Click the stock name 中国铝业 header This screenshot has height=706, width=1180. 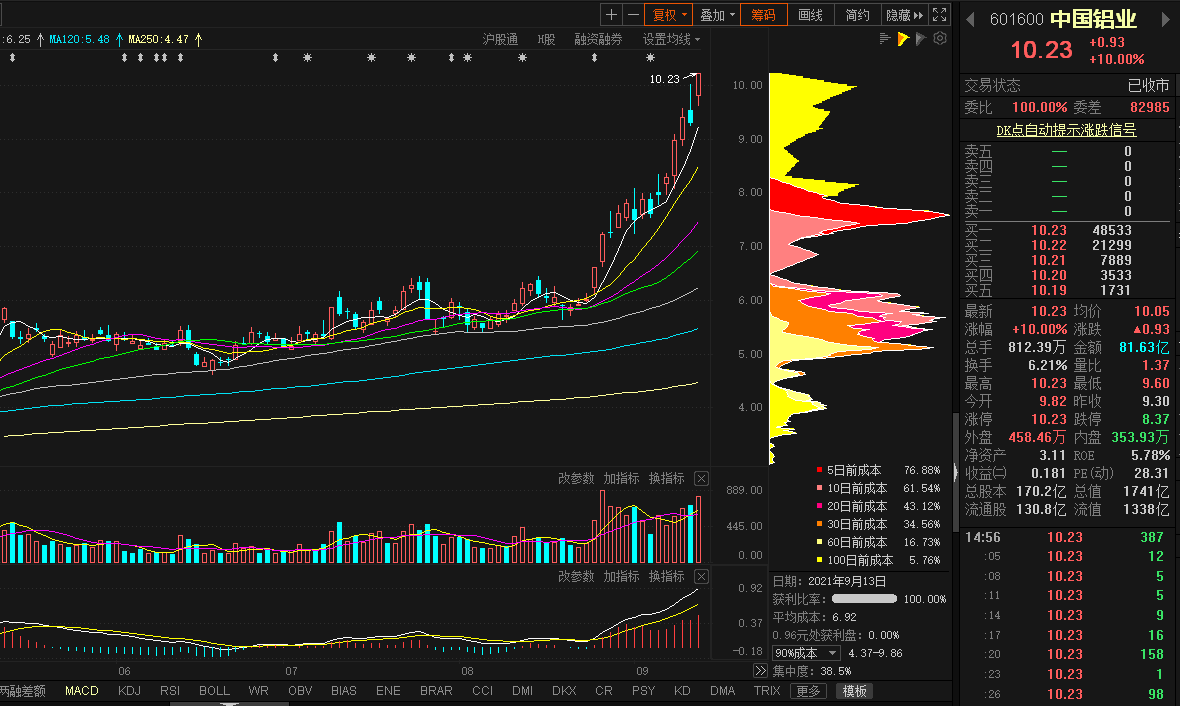(1093, 19)
